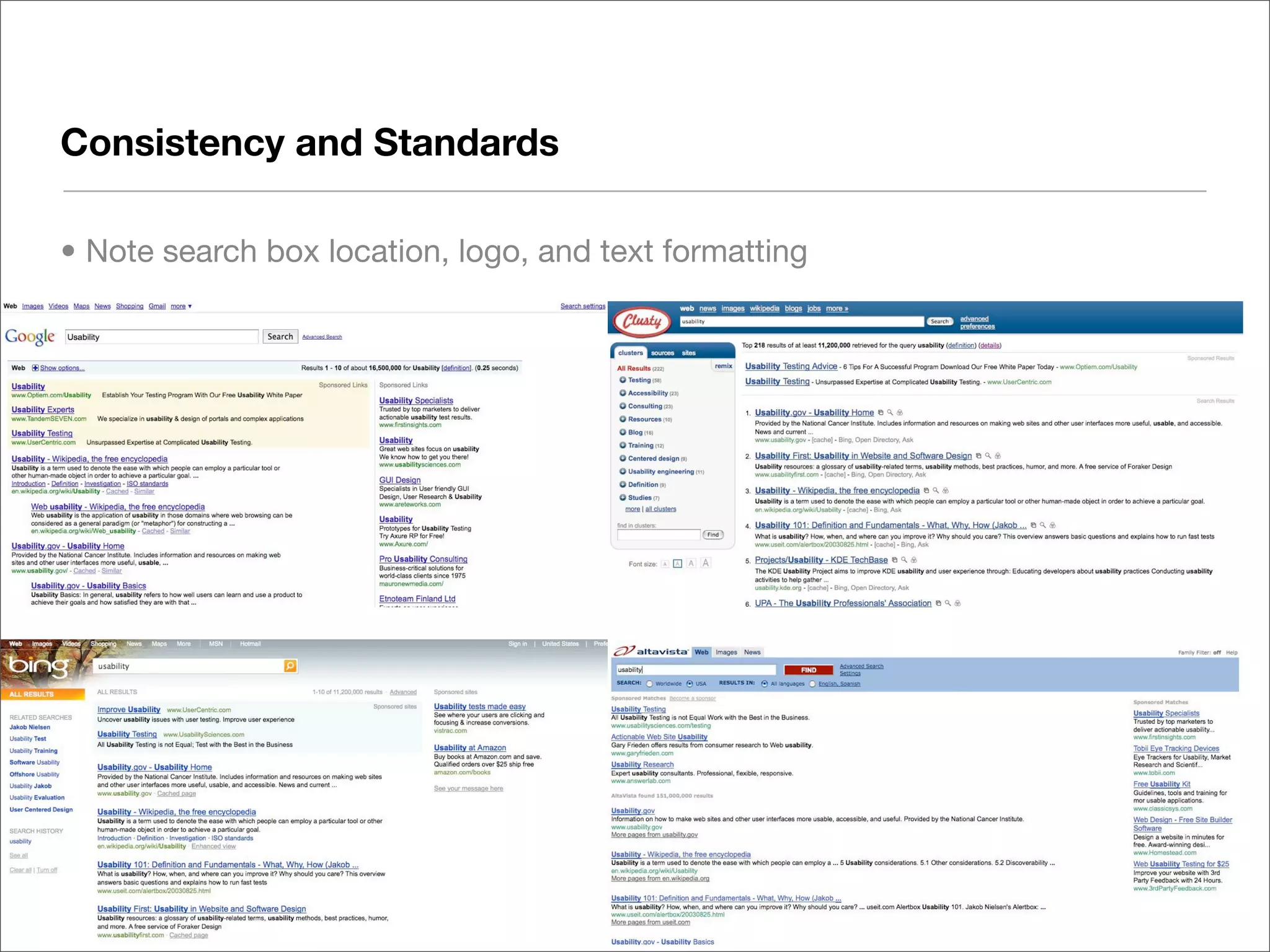Image resolution: width=1270 pixels, height=952 pixels.
Task: Click clusters icon beside KDE TechBase result
Action: point(913,560)
